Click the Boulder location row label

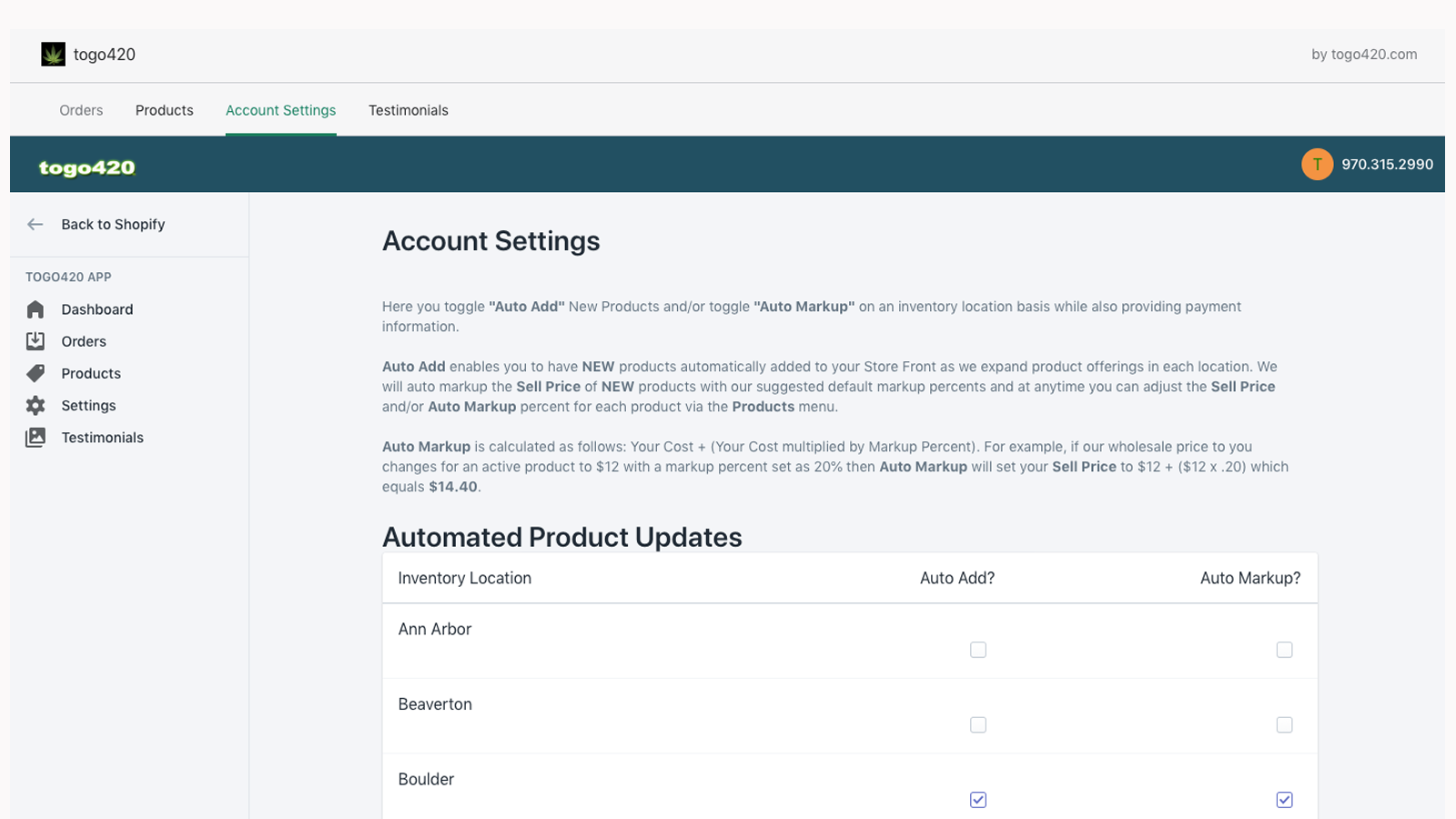click(426, 779)
